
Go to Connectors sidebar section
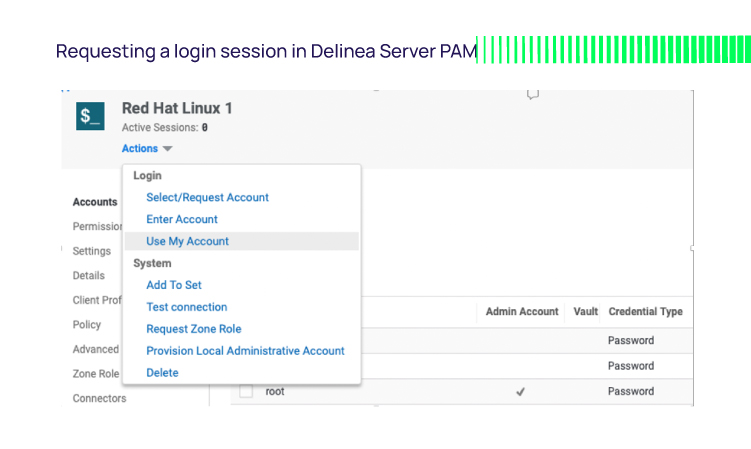(x=100, y=399)
